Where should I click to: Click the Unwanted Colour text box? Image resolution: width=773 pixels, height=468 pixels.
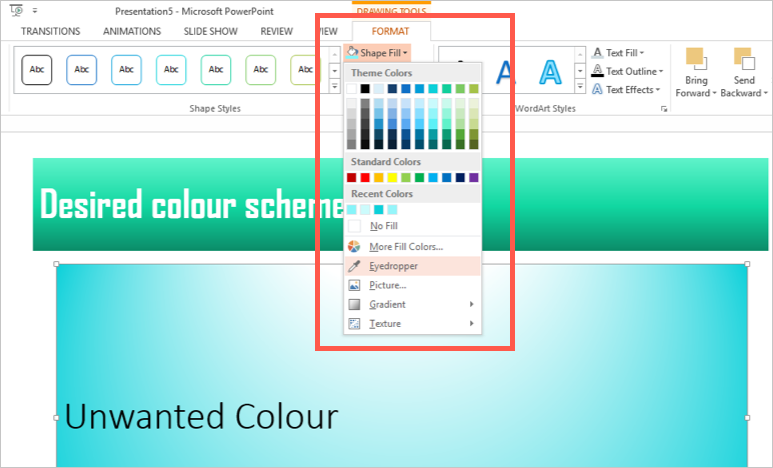[200, 416]
